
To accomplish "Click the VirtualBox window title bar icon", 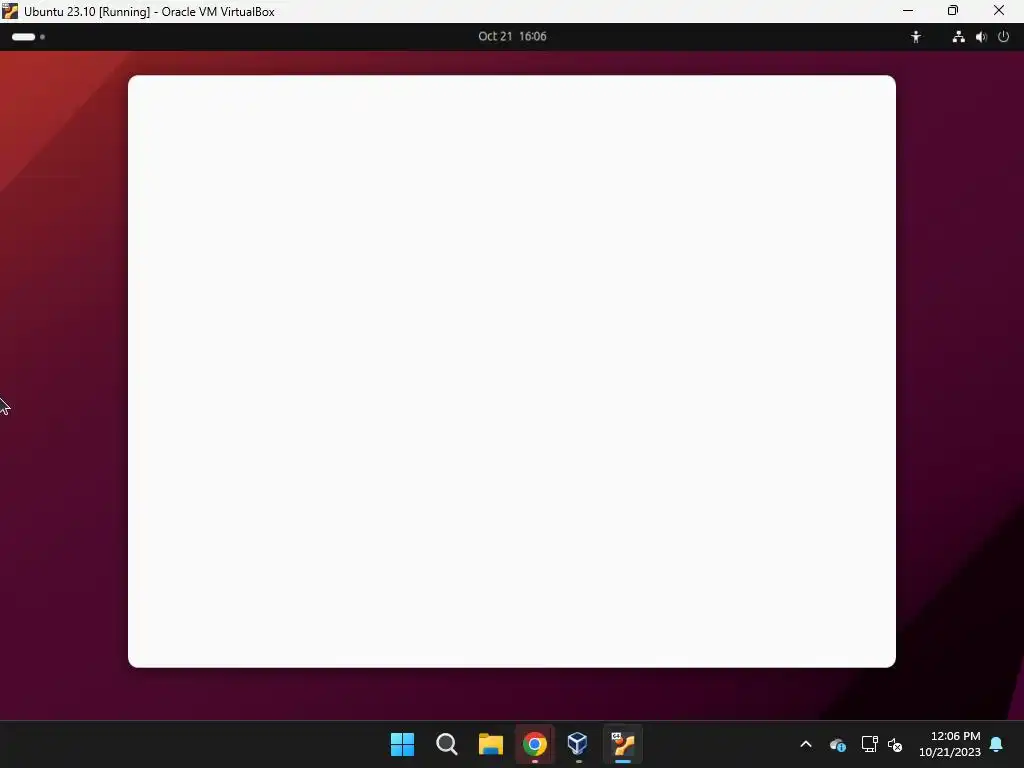I will (10, 11).
